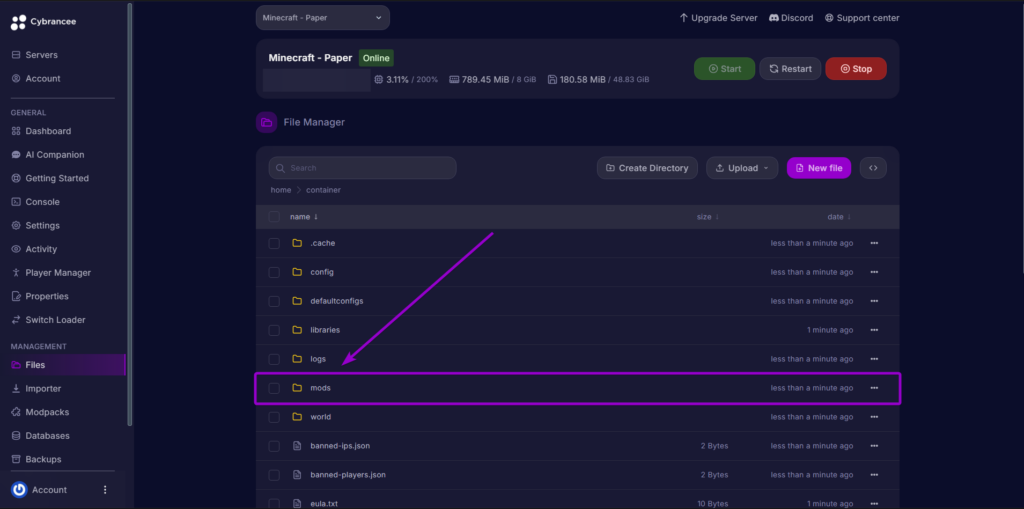Click the home breadcrumb link
The height and width of the screenshot is (509, 1024).
281,190
